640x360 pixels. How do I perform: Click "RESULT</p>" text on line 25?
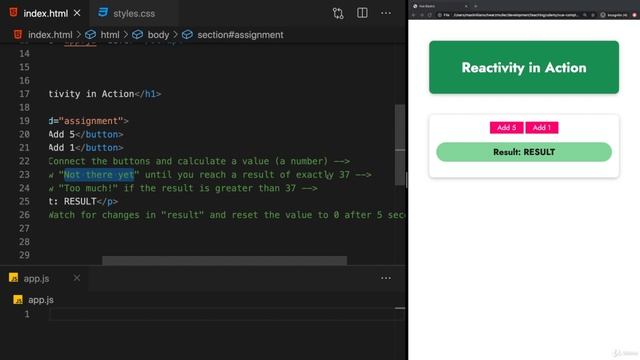click(91, 202)
